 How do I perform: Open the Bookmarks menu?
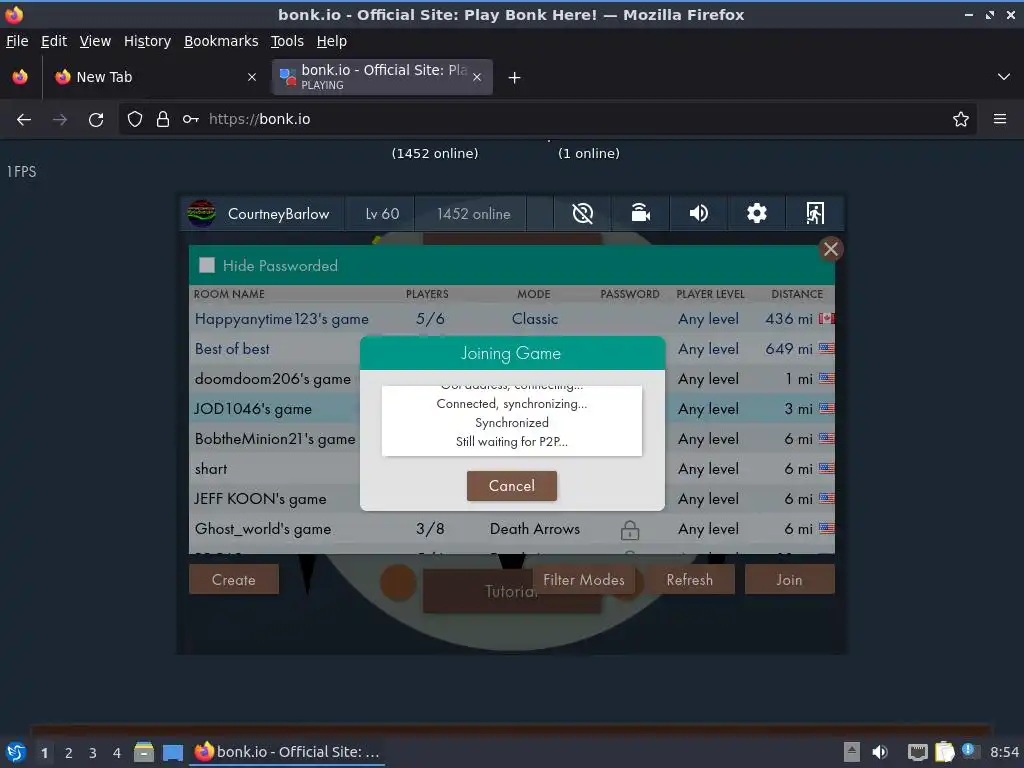[221, 41]
